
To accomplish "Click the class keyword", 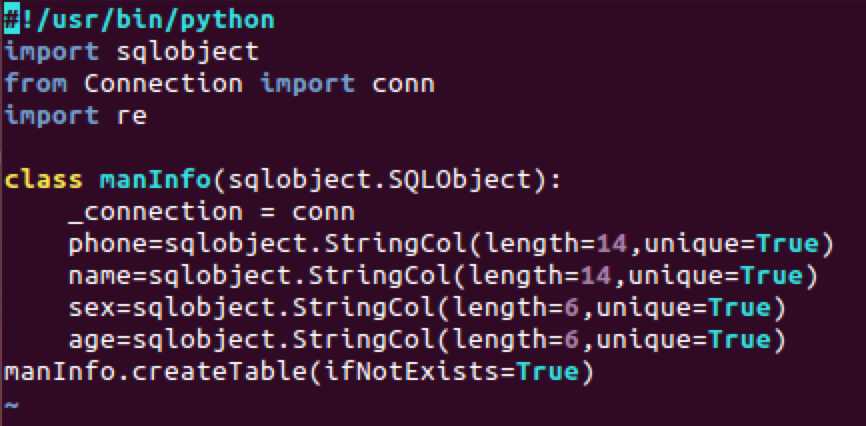I will click(x=44, y=180).
